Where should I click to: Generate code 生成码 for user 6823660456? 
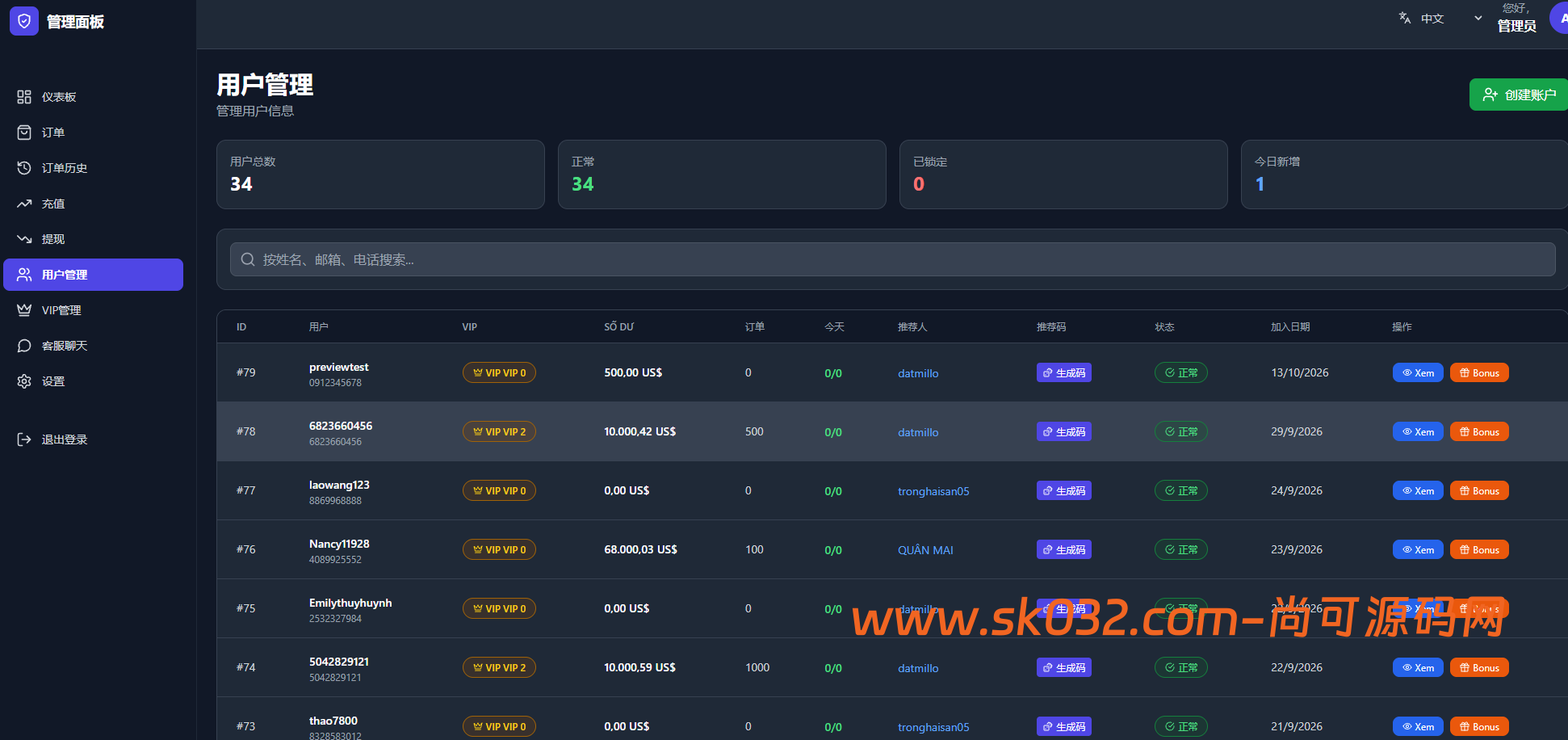tap(1064, 431)
